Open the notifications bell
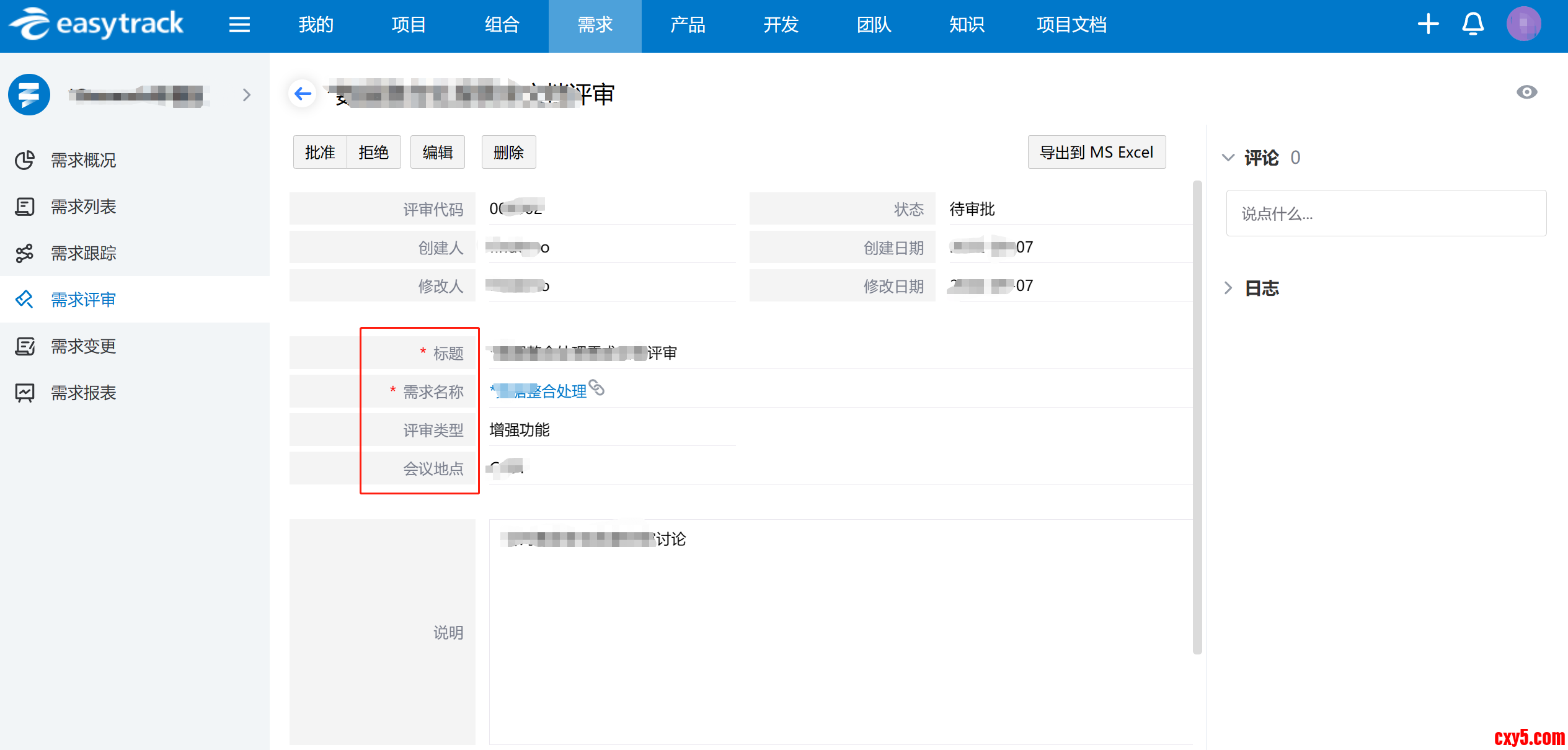Viewport: 1568px width, 750px height. coord(1473,24)
